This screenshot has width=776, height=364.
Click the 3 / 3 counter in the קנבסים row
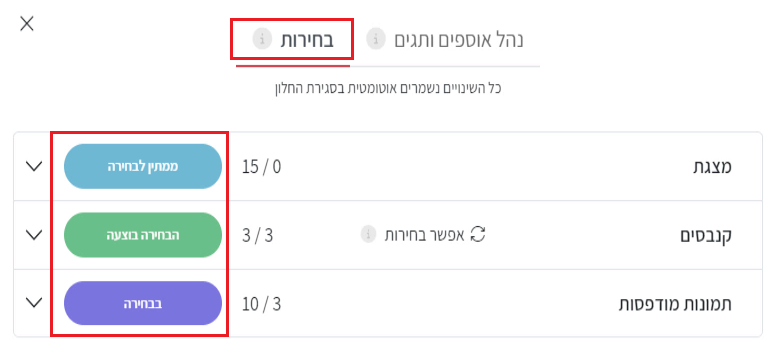[257, 235]
